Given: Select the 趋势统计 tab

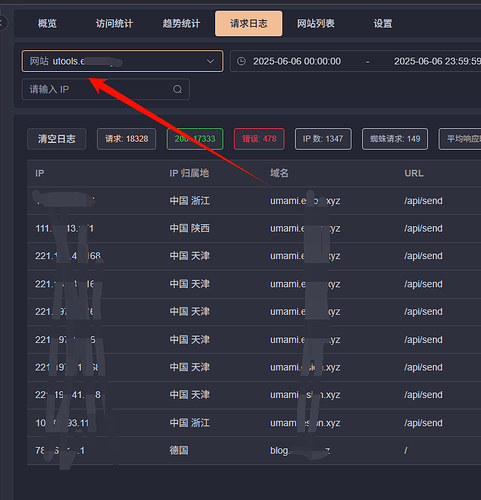Looking at the screenshot, I should point(181,24).
